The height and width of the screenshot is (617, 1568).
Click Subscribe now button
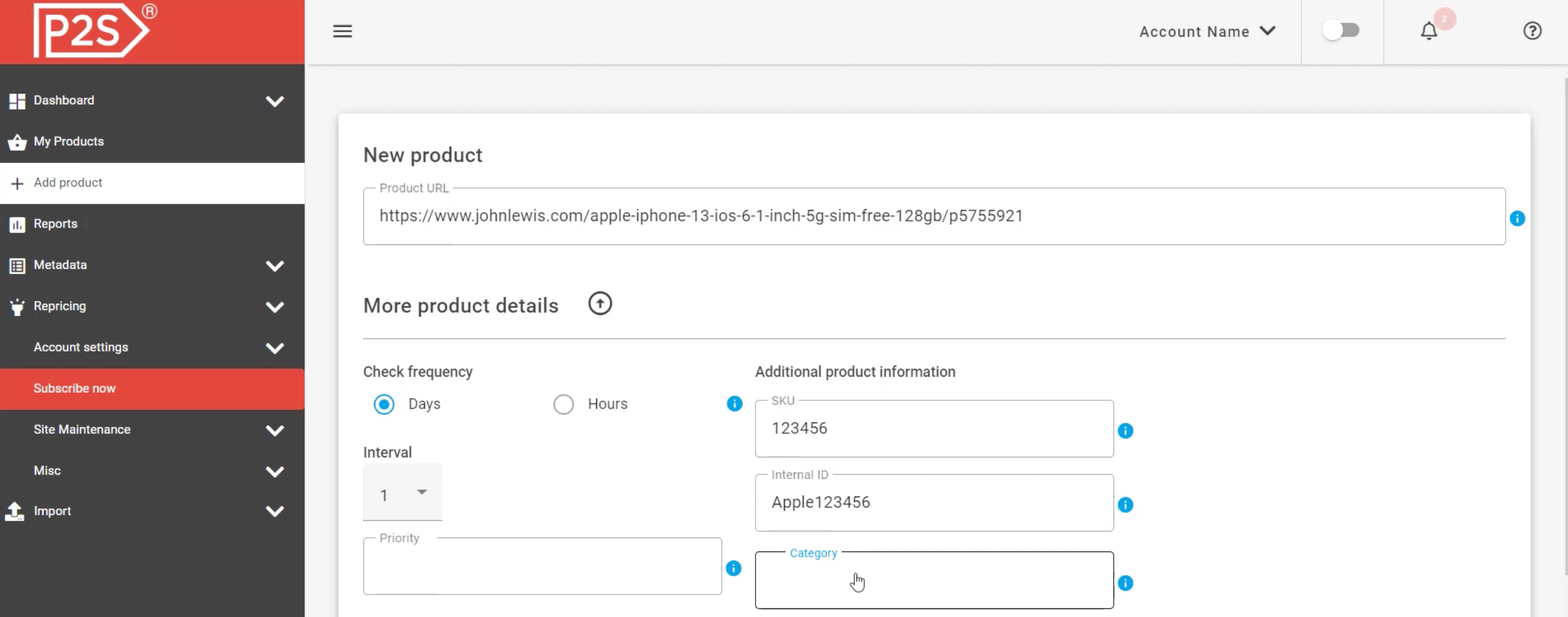tap(74, 388)
